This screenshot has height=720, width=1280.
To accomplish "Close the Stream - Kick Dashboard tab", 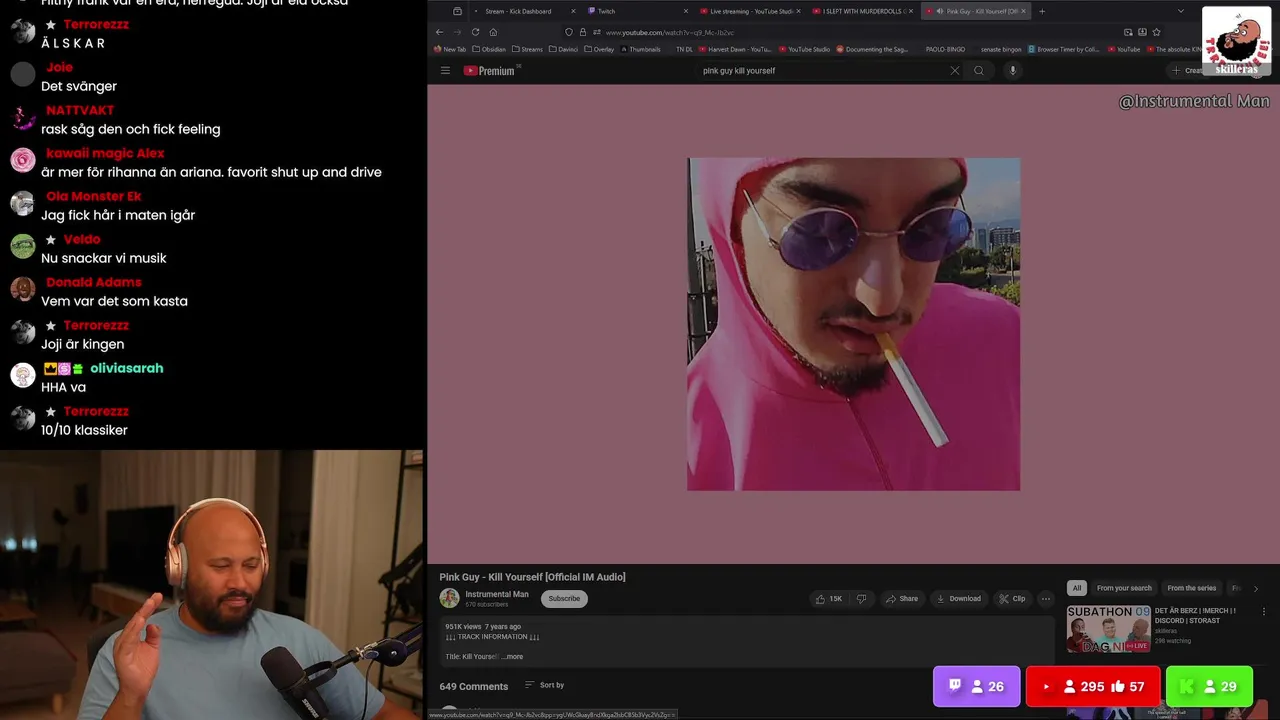I will (x=573, y=11).
